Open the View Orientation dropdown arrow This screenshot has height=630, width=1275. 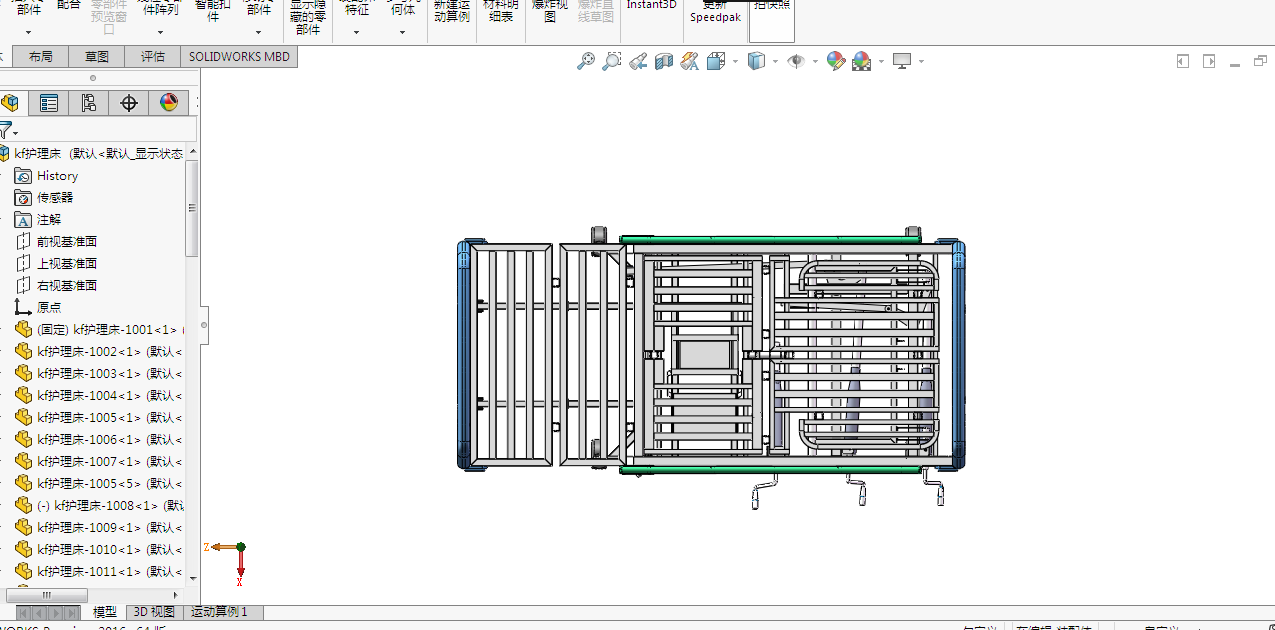click(x=735, y=62)
